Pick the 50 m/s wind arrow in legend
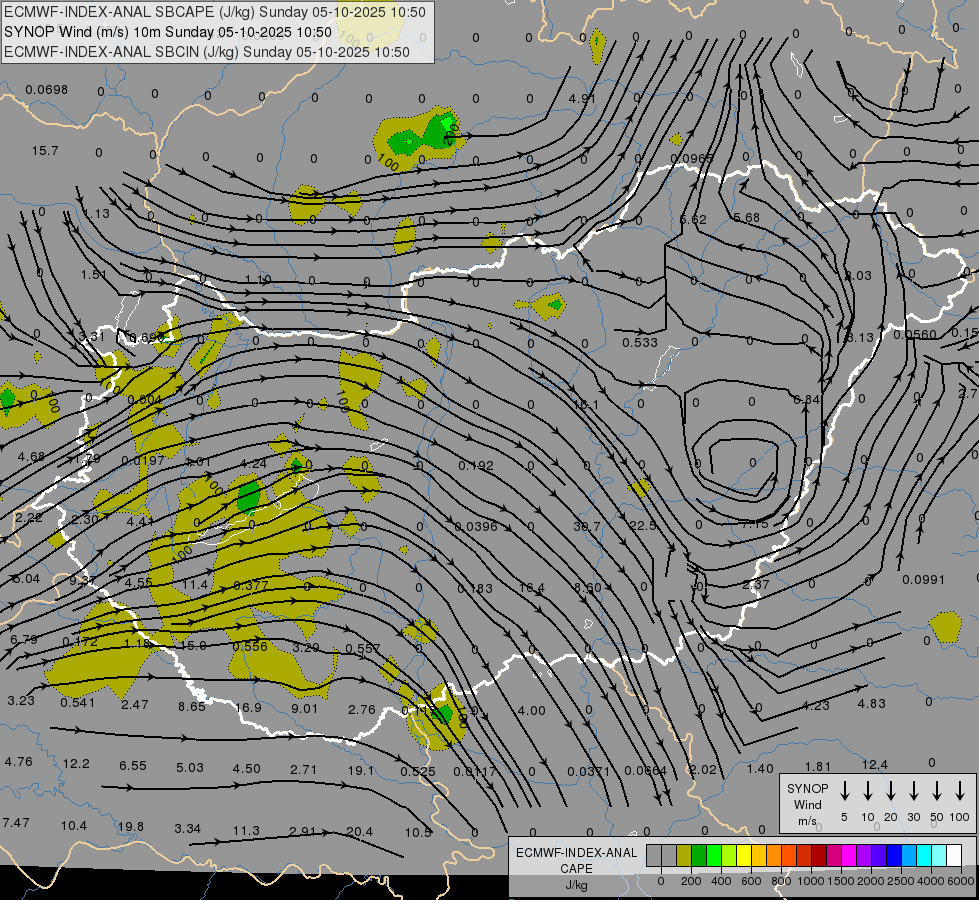This screenshot has height=900, width=979. point(937,791)
